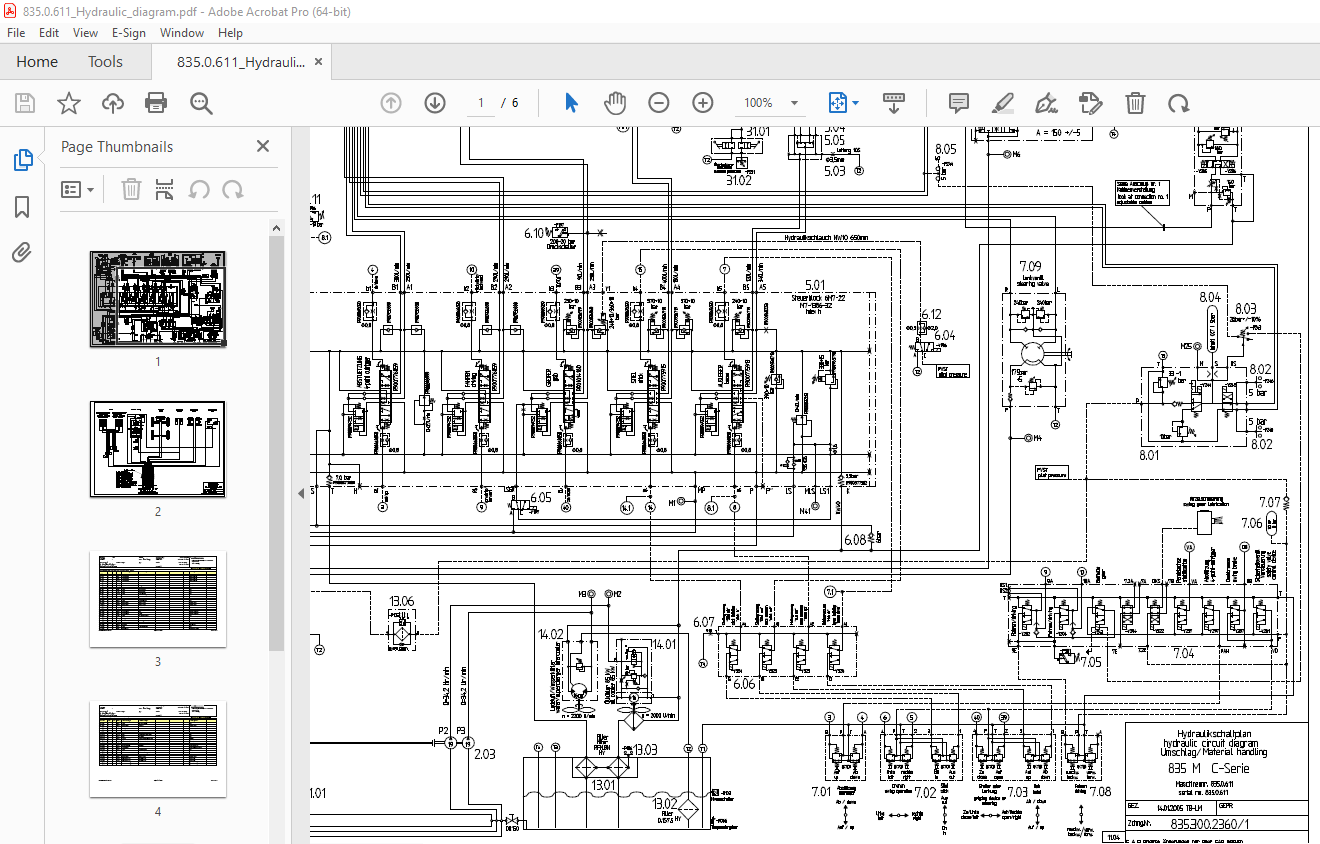Delete page with trash icon in toolbar
The width and height of the screenshot is (1320, 844).
pos(1135,103)
